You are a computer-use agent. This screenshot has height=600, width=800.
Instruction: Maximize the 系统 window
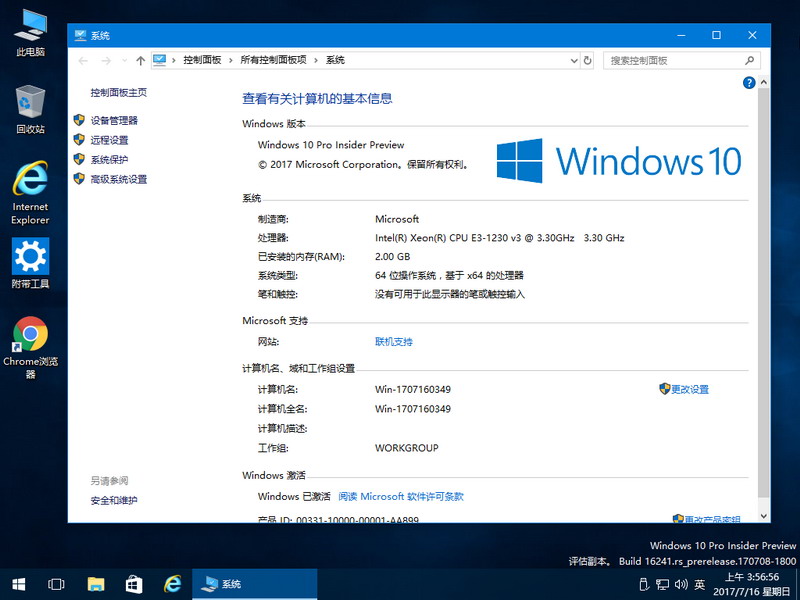(x=716, y=35)
